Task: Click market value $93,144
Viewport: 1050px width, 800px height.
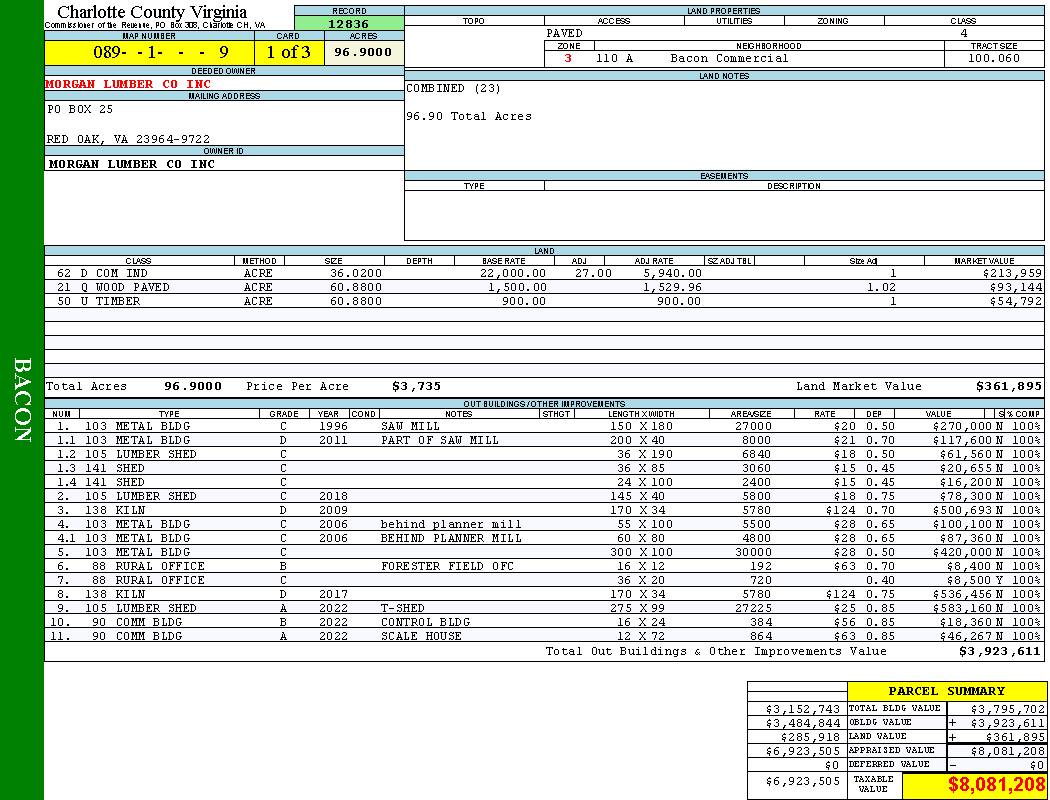Action: click(x=1016, y=287)
